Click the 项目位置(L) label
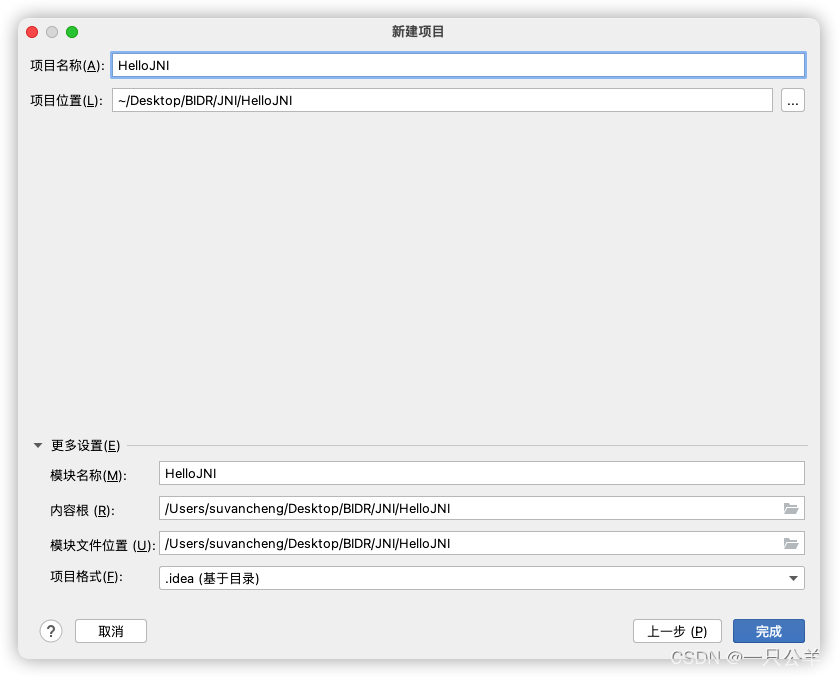This screenshot has height=677, width=838. pyautogui.click(x=66, y=100)
